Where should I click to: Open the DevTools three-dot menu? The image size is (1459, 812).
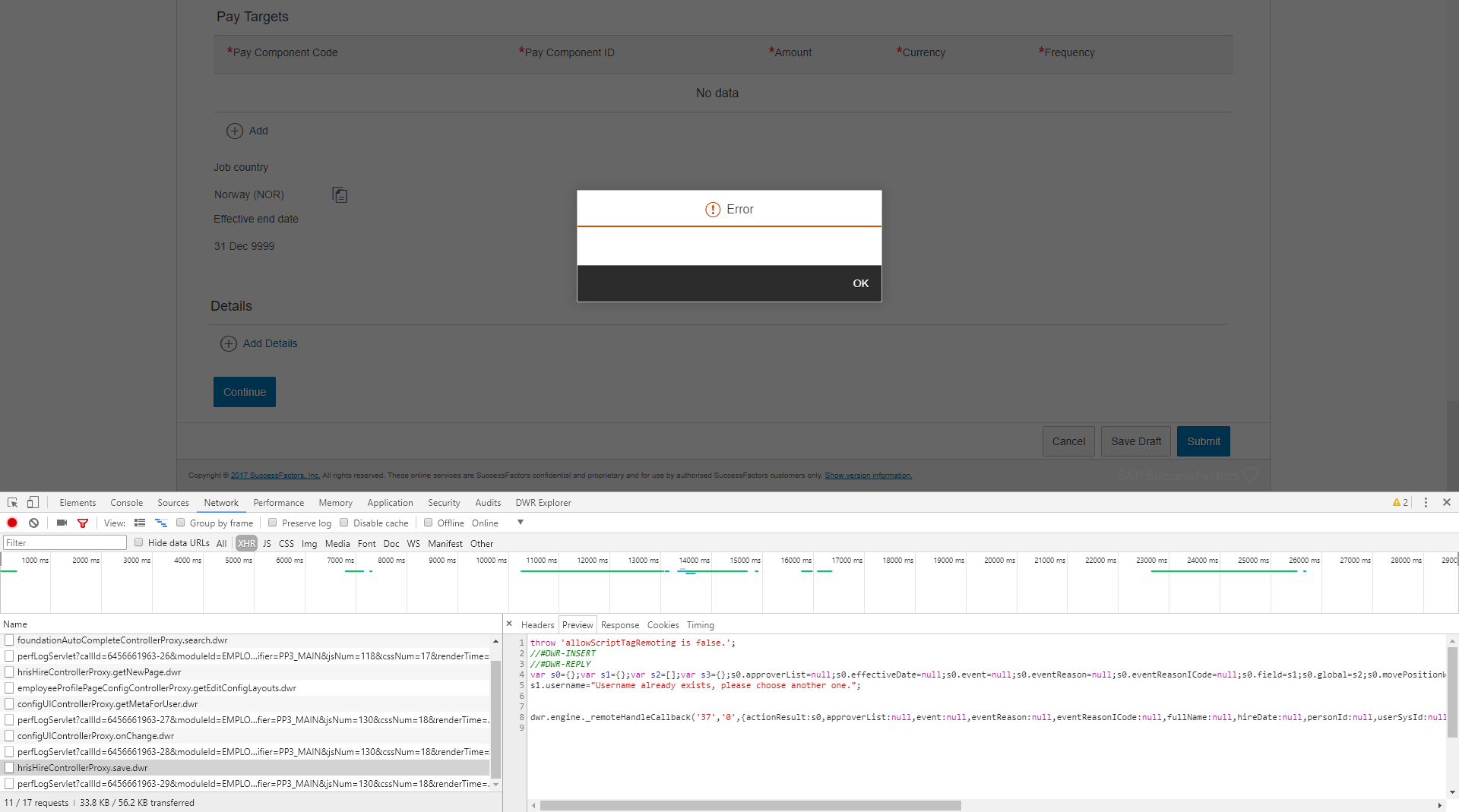(1426, 503)
